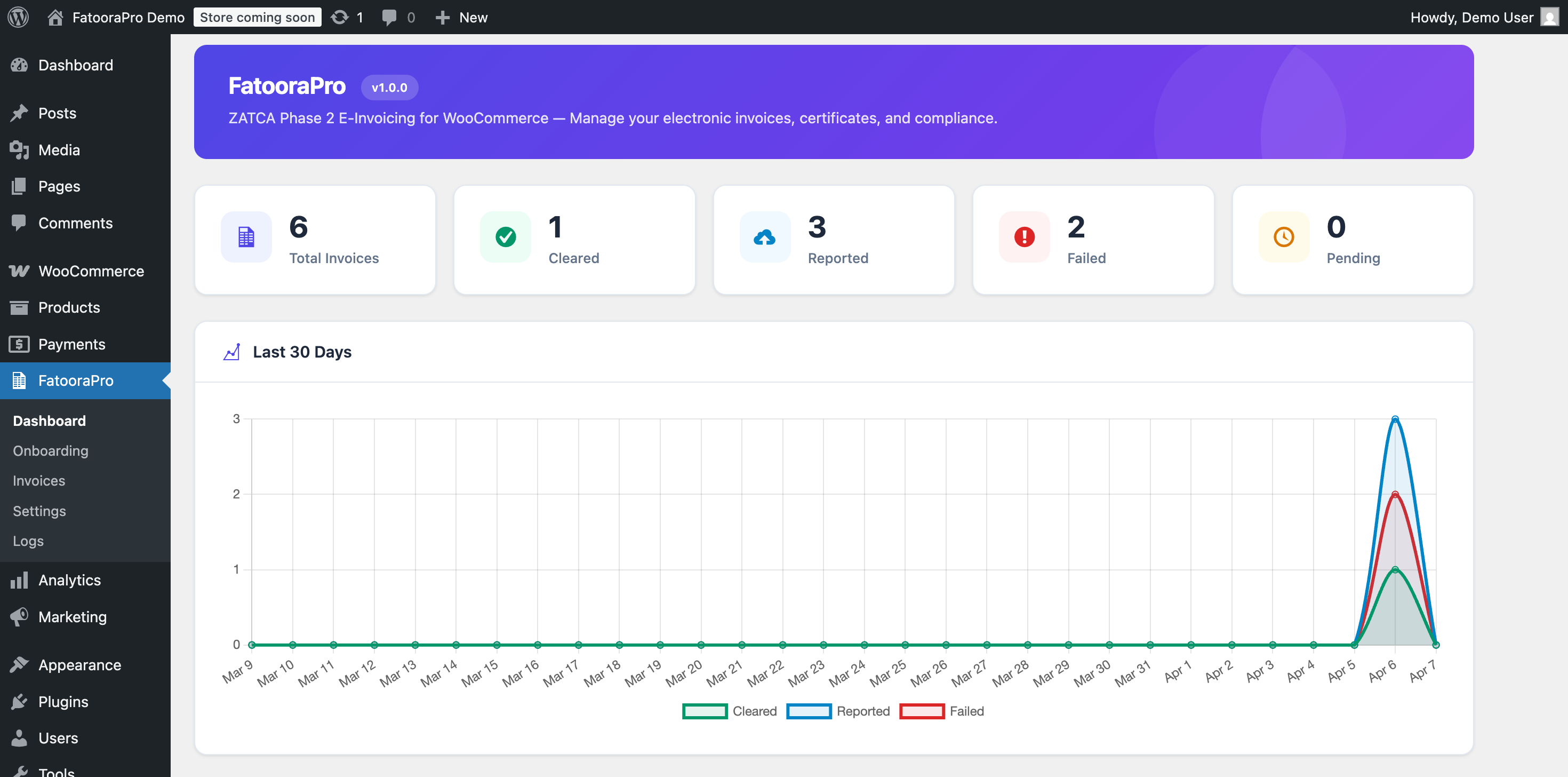Click the Total Invoices document icon
The image size is (1568, 777).
pos(246,237)
